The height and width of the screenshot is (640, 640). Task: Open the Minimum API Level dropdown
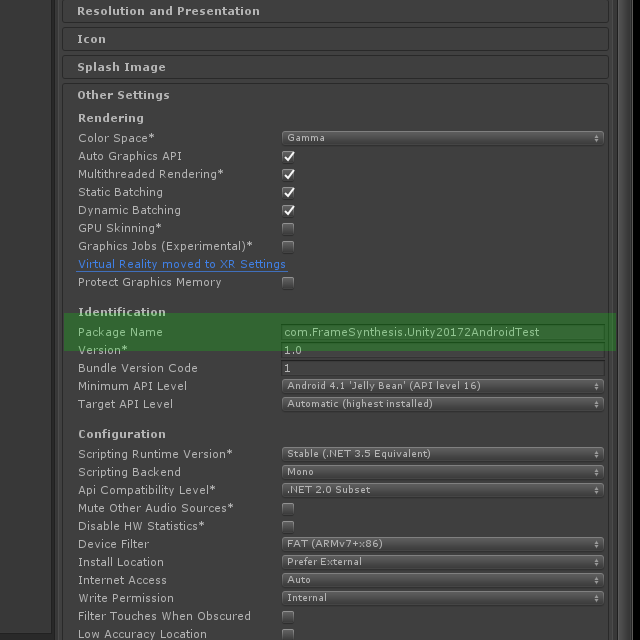click(442, 386)
